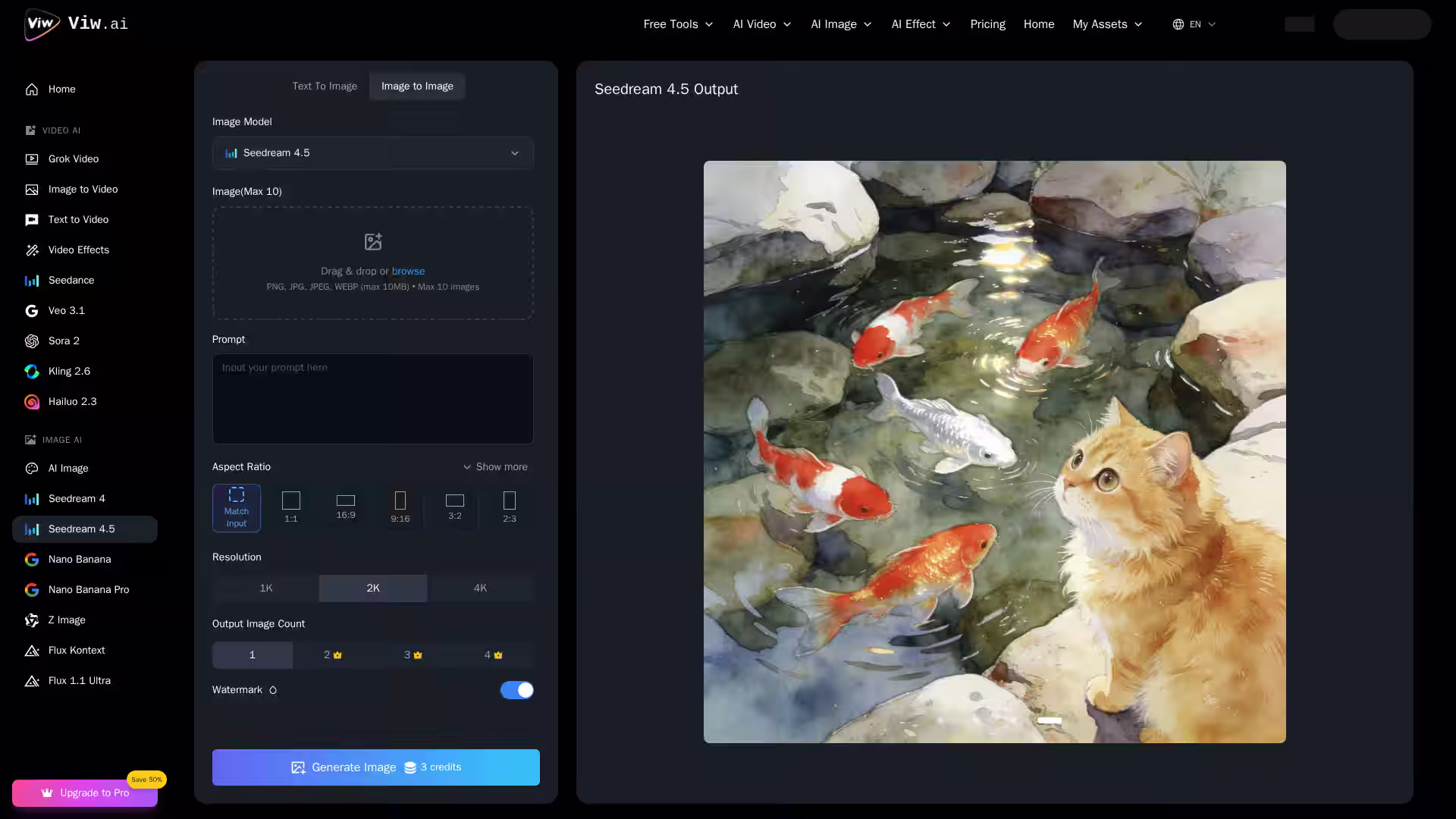Screen dimensions: 1456x819
Task: Open the Nano Banana Pro tool
Action: pyautogui.click(x=88, y=590)
